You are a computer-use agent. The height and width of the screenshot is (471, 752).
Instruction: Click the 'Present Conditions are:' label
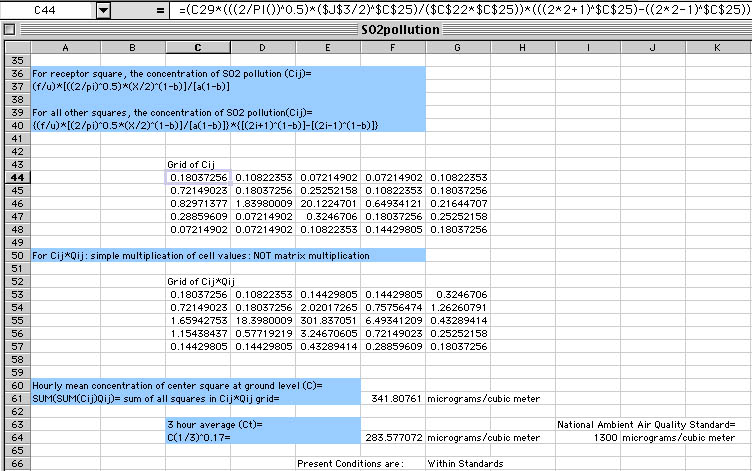tap(350, 464)
